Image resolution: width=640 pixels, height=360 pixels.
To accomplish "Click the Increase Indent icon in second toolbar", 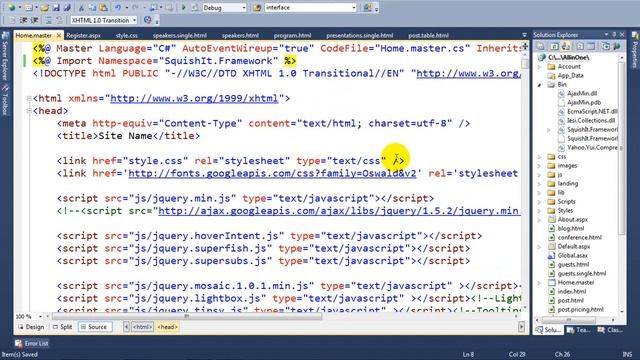I will pos(35,20).
